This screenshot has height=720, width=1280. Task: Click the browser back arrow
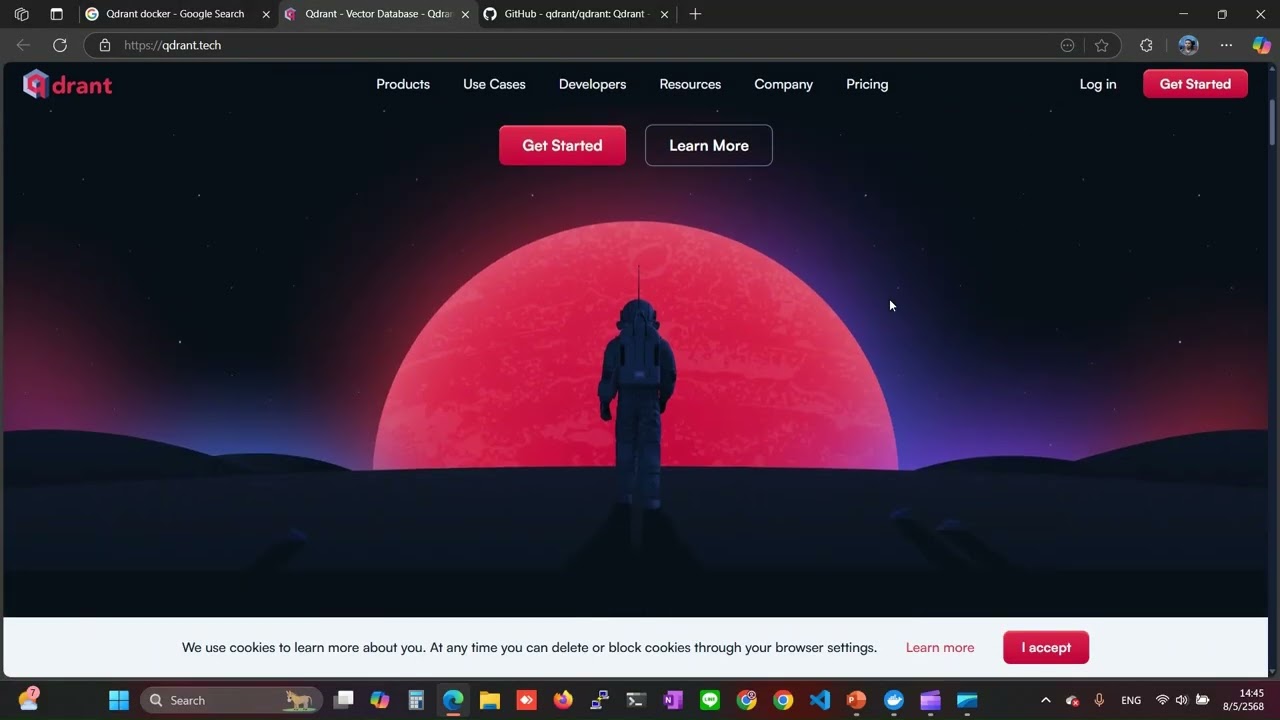23,45
